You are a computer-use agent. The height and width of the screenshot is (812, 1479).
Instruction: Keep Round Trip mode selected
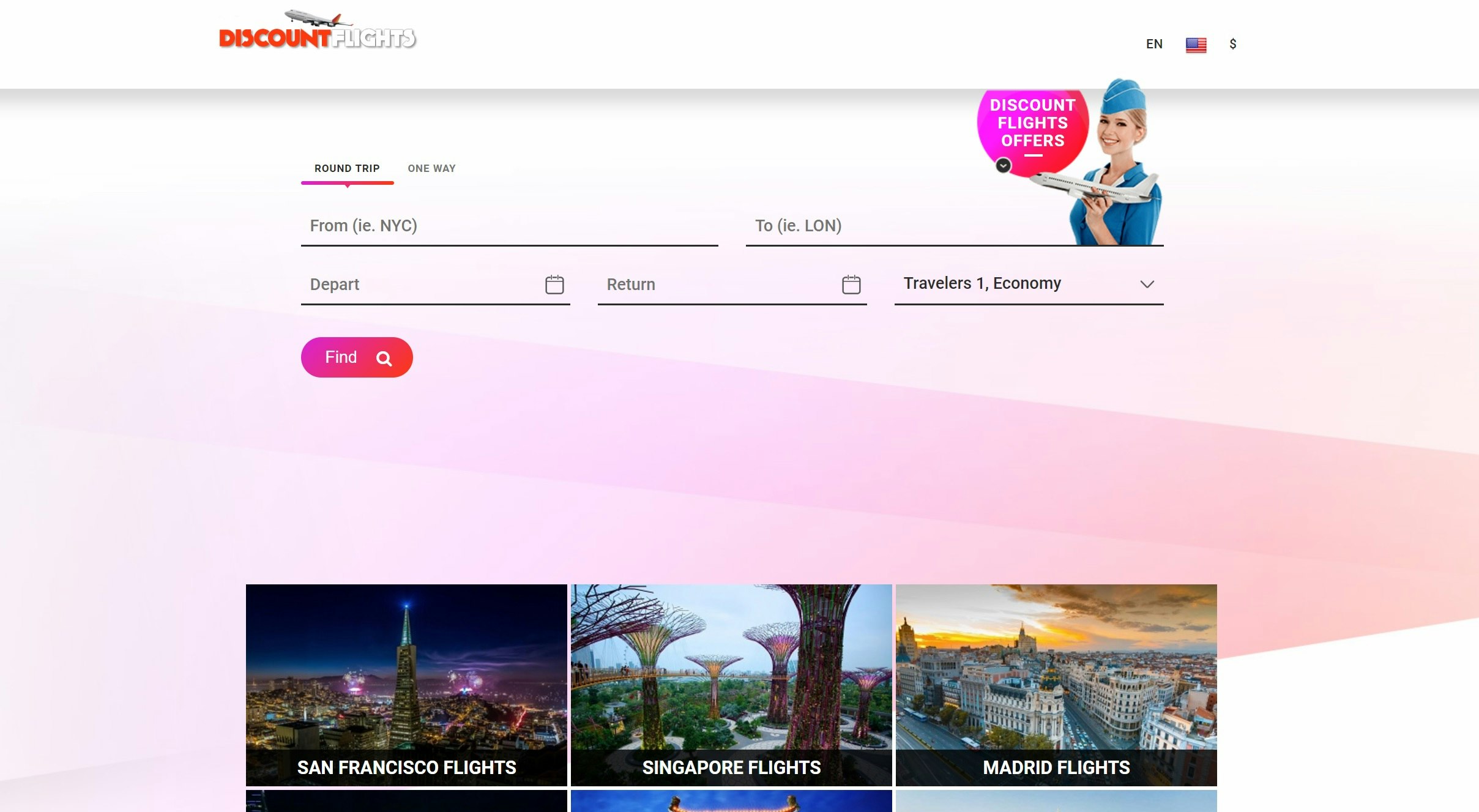point(347,168)
